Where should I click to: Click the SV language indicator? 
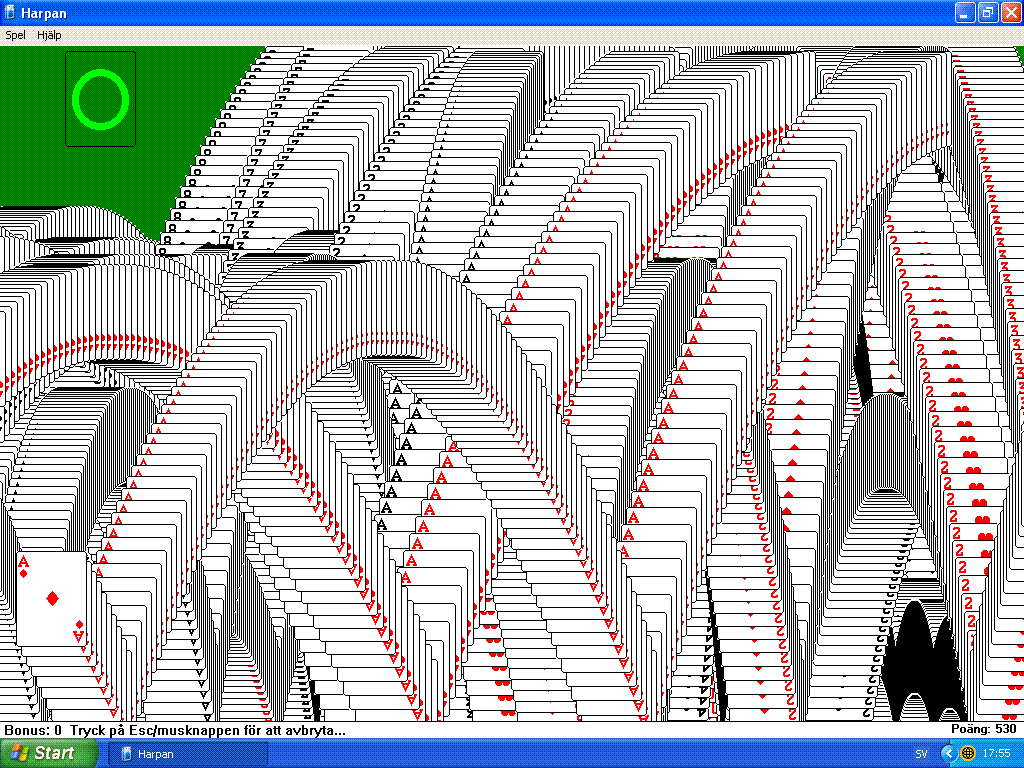pyautogui.click(x=921, y=754)
